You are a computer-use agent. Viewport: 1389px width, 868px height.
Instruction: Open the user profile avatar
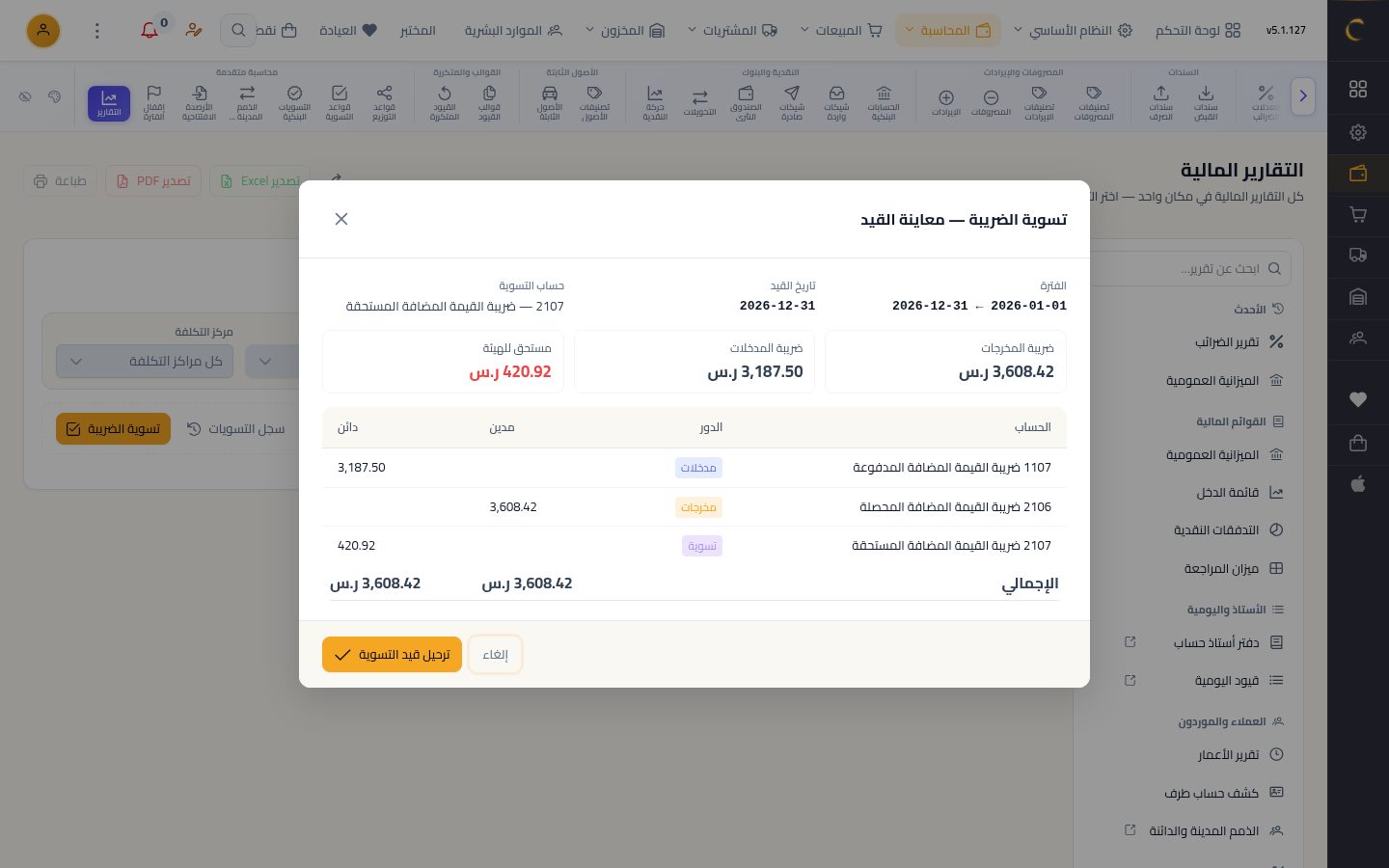coord(43,31)
